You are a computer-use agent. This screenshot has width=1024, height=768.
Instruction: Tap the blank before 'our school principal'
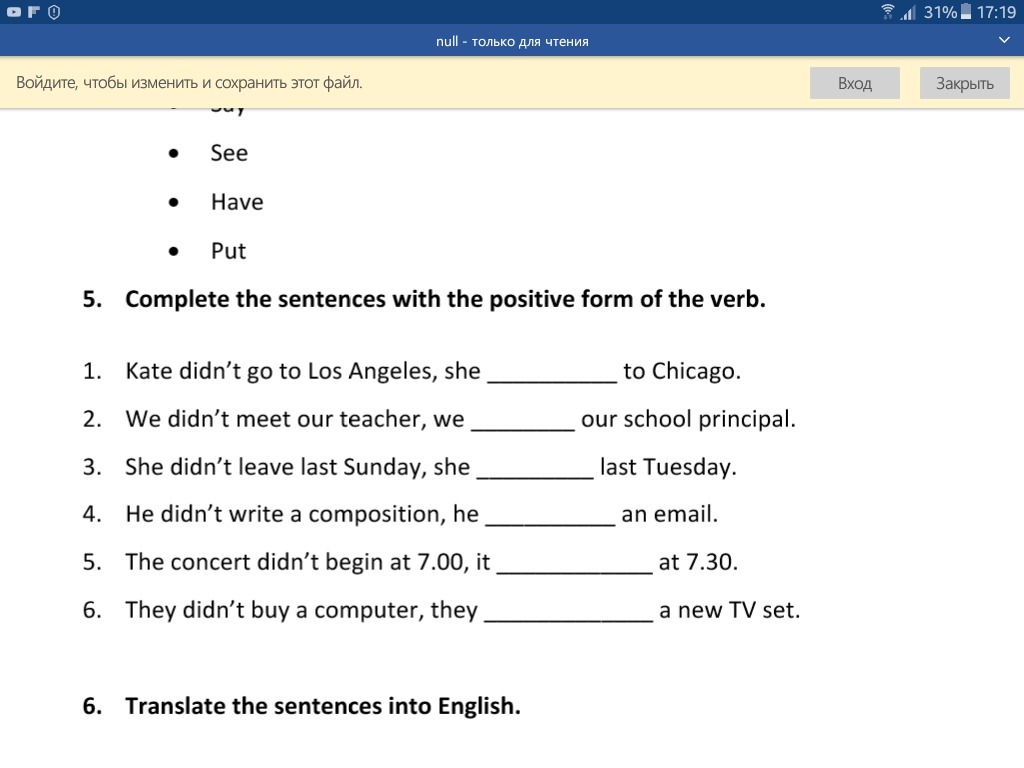click(x=523, y=421)
